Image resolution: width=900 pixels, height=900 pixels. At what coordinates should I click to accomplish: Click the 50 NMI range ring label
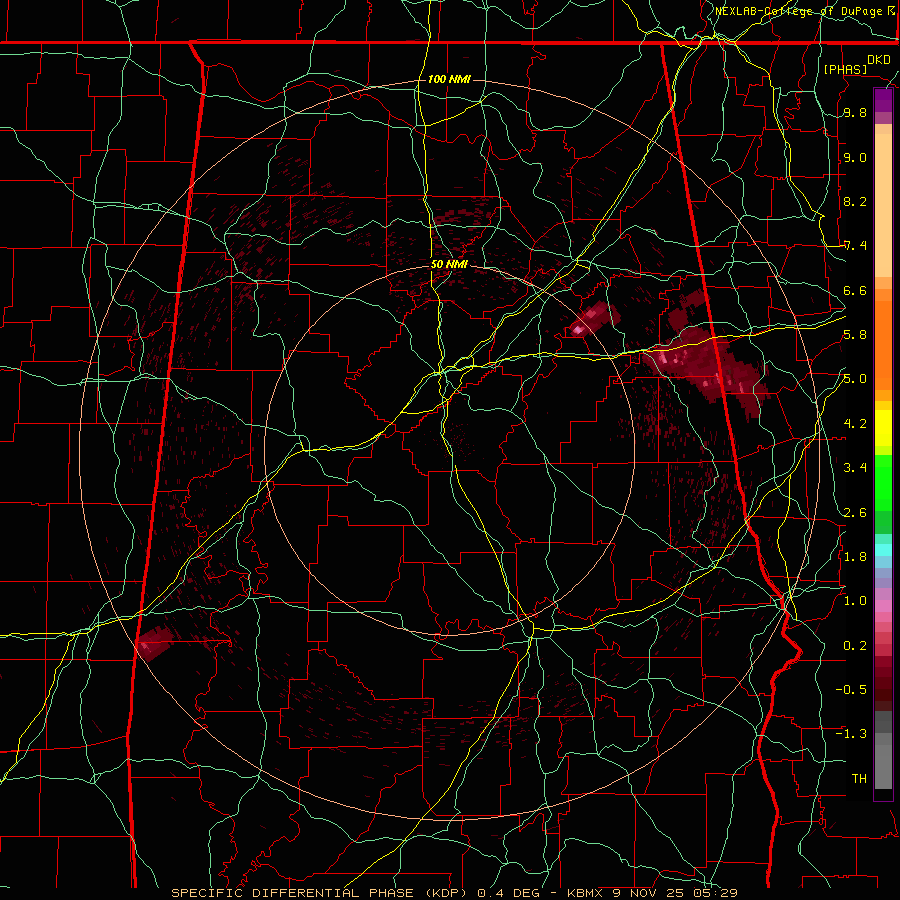pos(449,265)
